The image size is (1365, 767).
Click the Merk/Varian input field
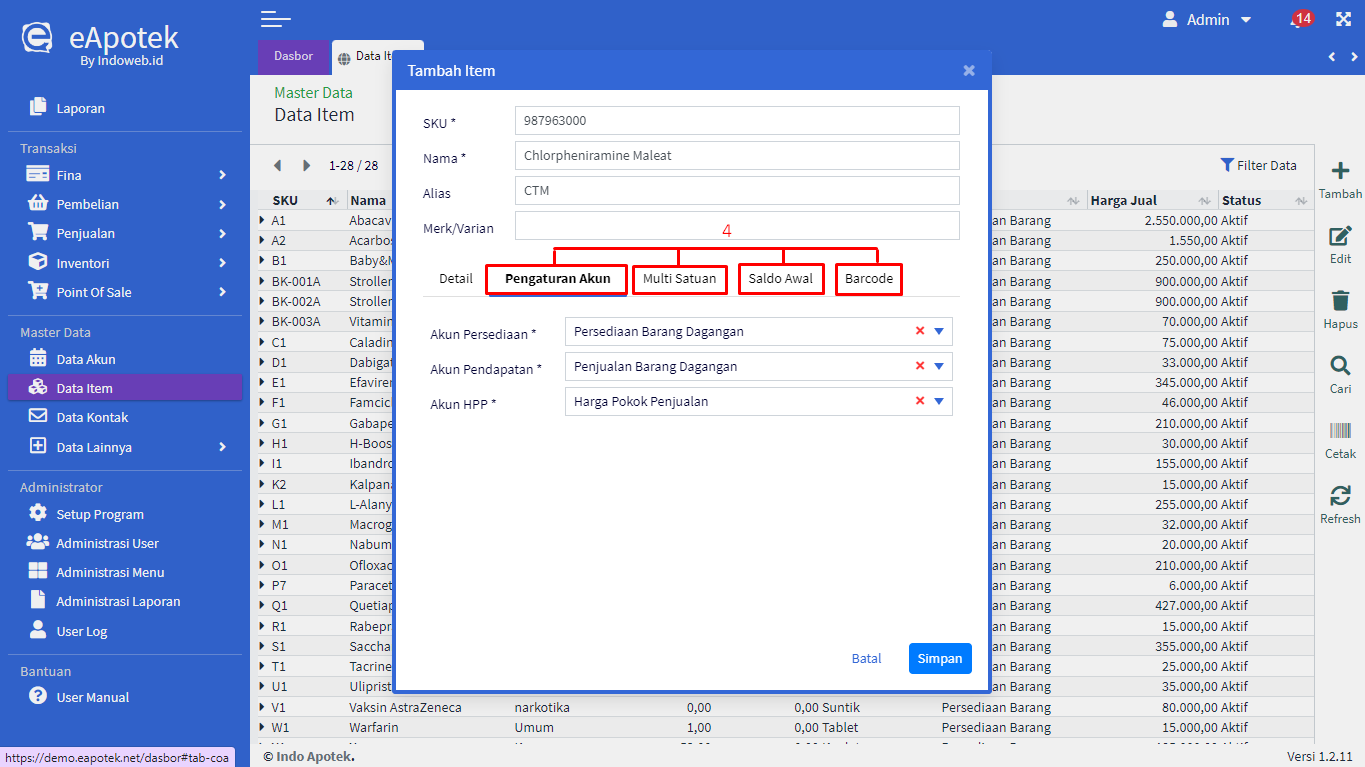coord(737,225)
